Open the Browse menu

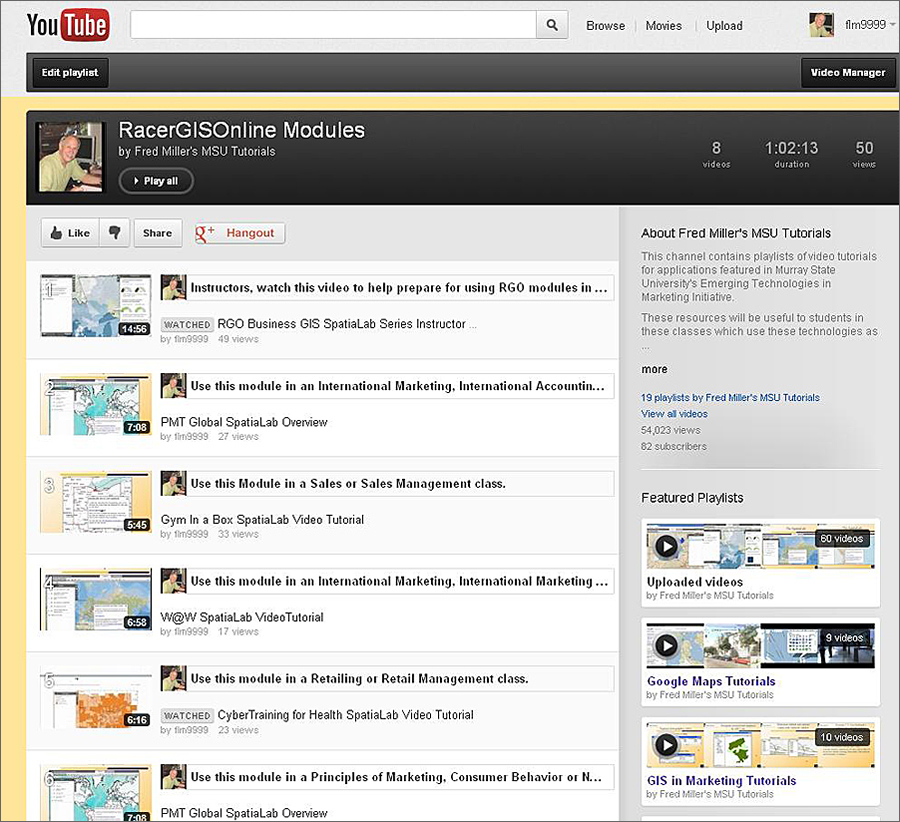pos(605,26)
